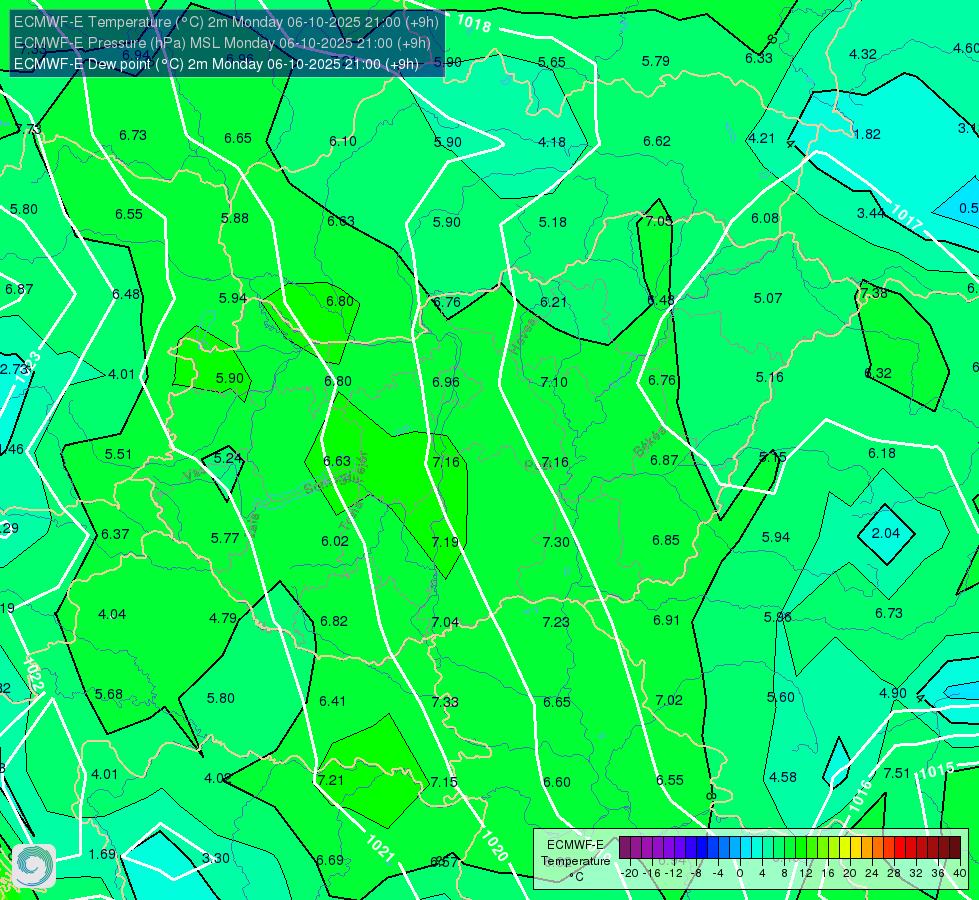Click the 6.91 temperature value
This screenshot has width=979, height=900.
coord(666,620)
